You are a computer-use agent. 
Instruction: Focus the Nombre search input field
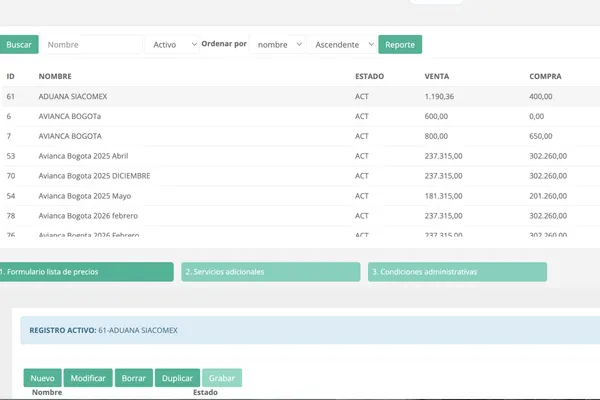tap(92, 44)
